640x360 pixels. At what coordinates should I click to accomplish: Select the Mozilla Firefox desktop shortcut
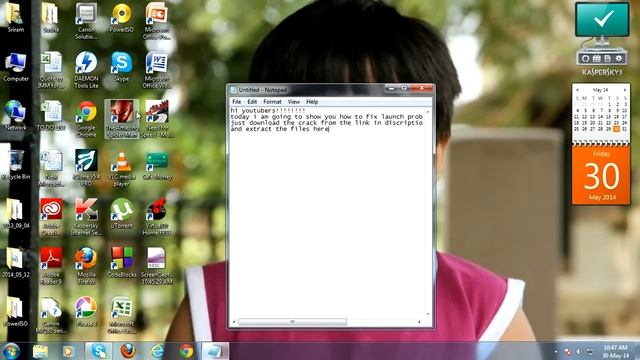click(x=86, y=266)
